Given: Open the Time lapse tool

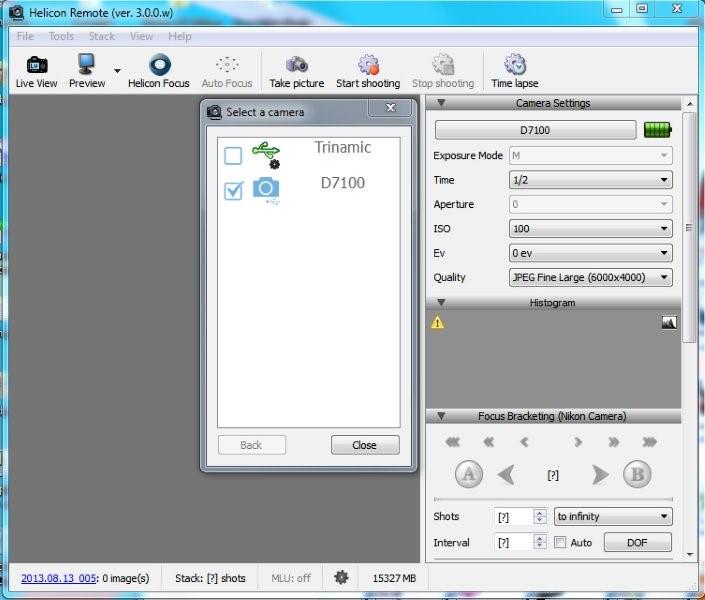Looking at the screenshot, I should (514, 72).
